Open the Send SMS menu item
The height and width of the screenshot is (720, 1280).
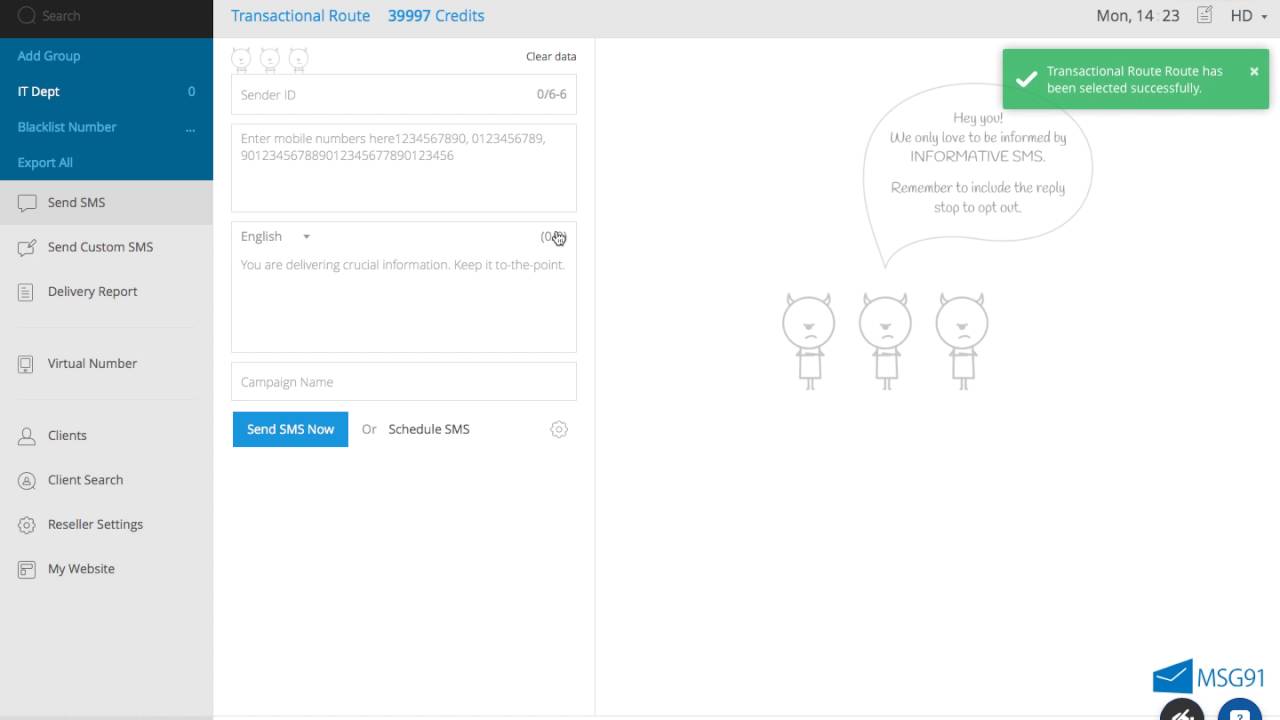tap(106, 202)
